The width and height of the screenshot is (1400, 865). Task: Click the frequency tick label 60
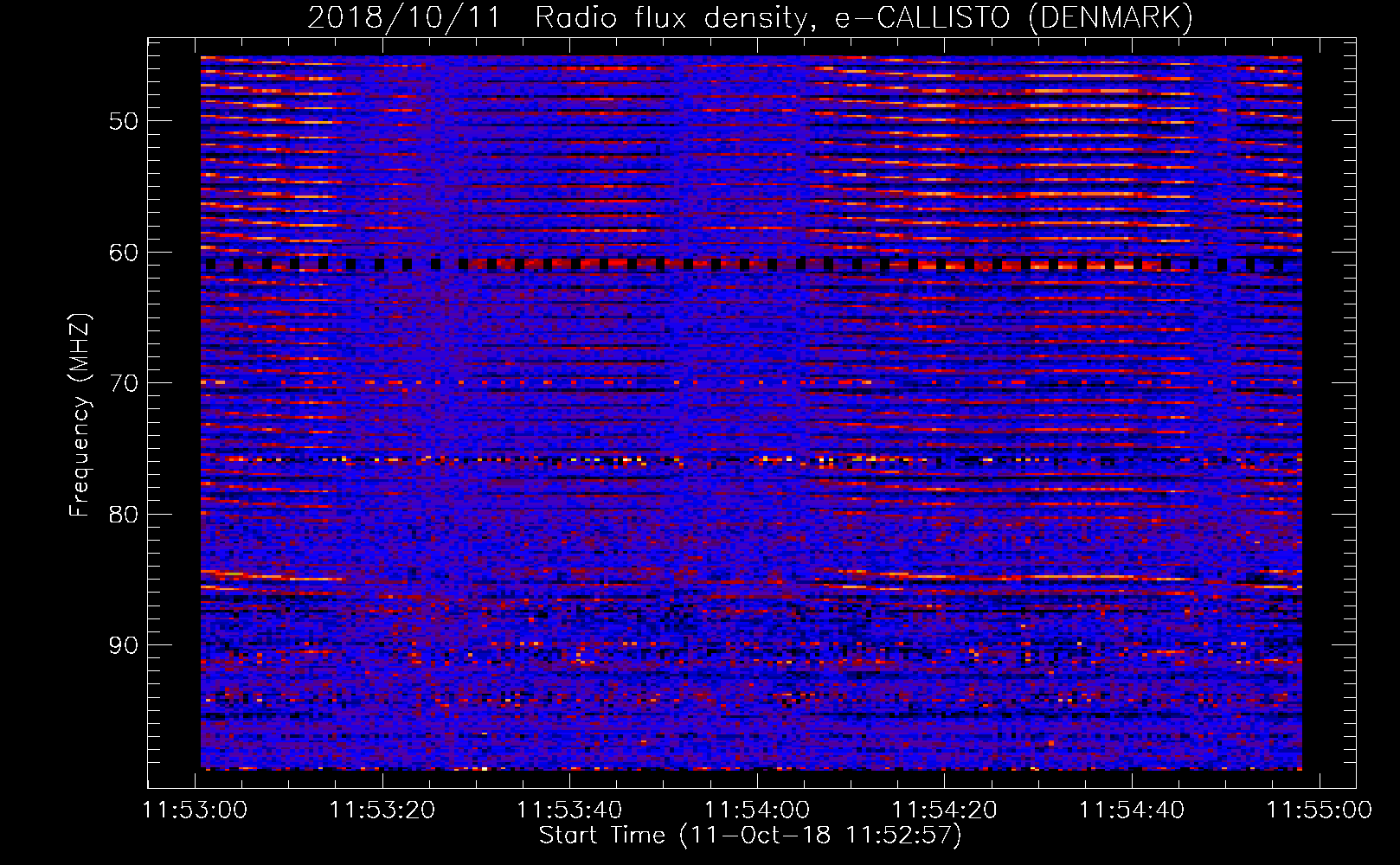[123, 252]
